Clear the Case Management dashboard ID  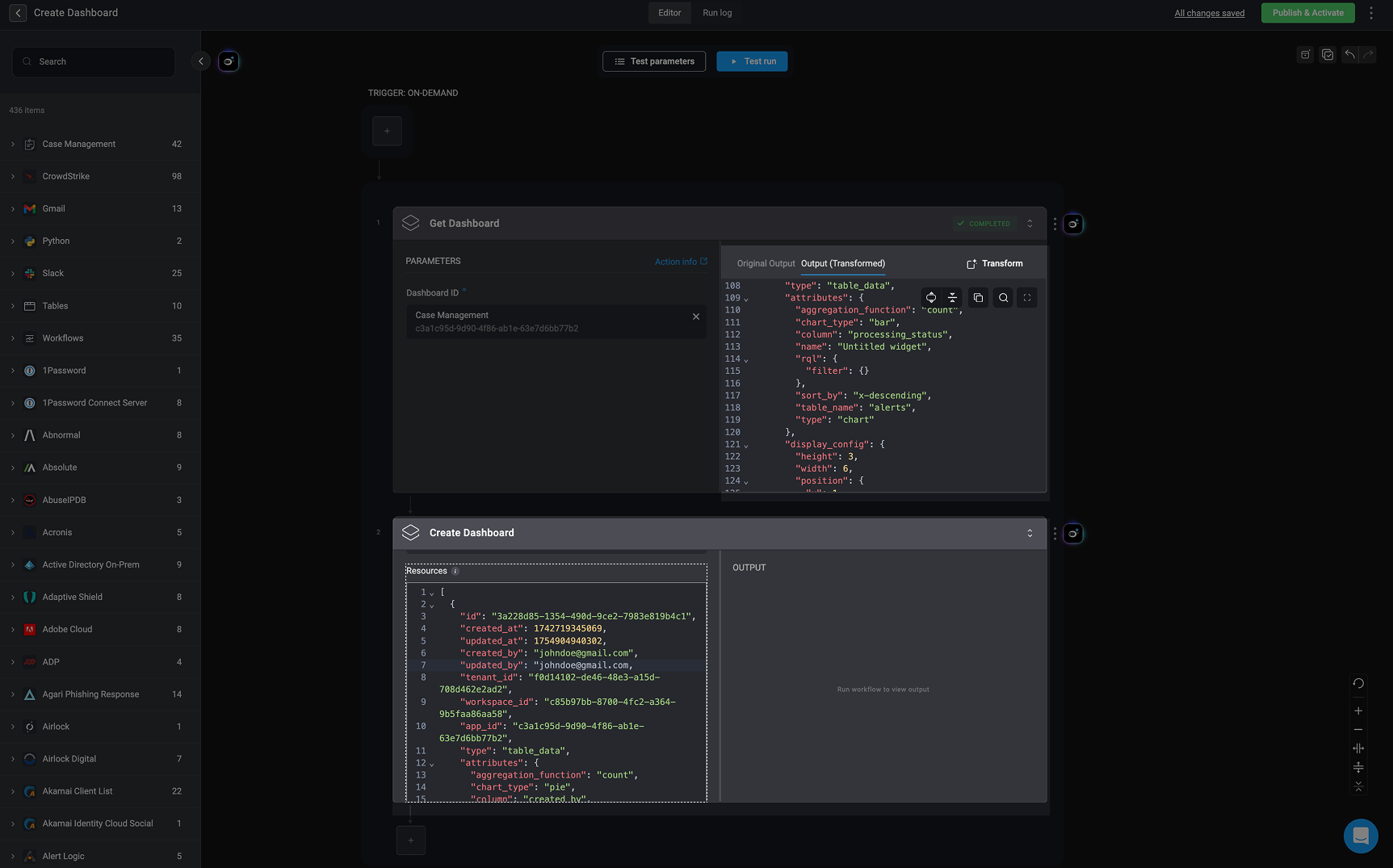click(x=696, y=317)
